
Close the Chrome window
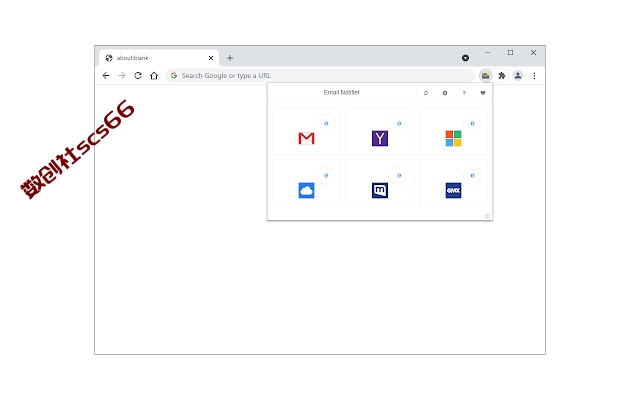pyautogui.click(x=533, y=53)
